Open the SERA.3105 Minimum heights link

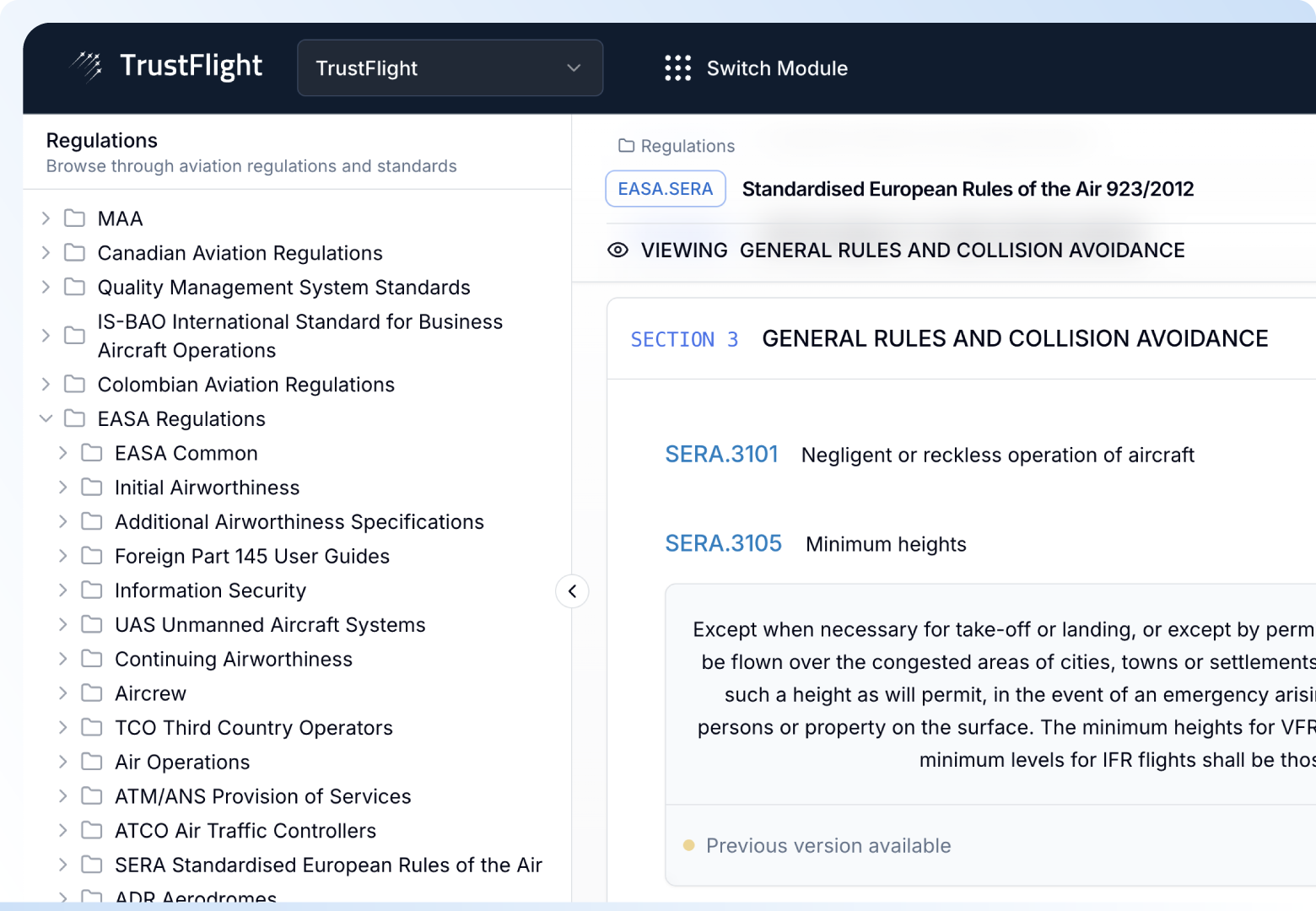click(723, 544)
